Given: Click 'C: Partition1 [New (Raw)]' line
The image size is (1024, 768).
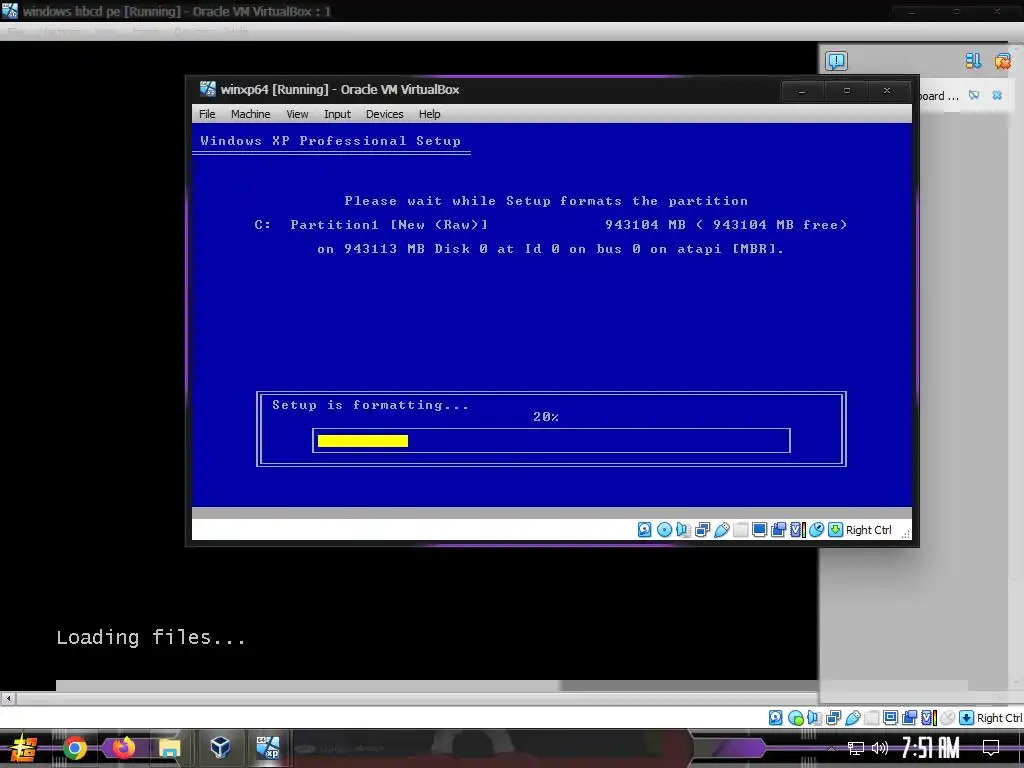Looking at the screenshot, I should [371, 225].
